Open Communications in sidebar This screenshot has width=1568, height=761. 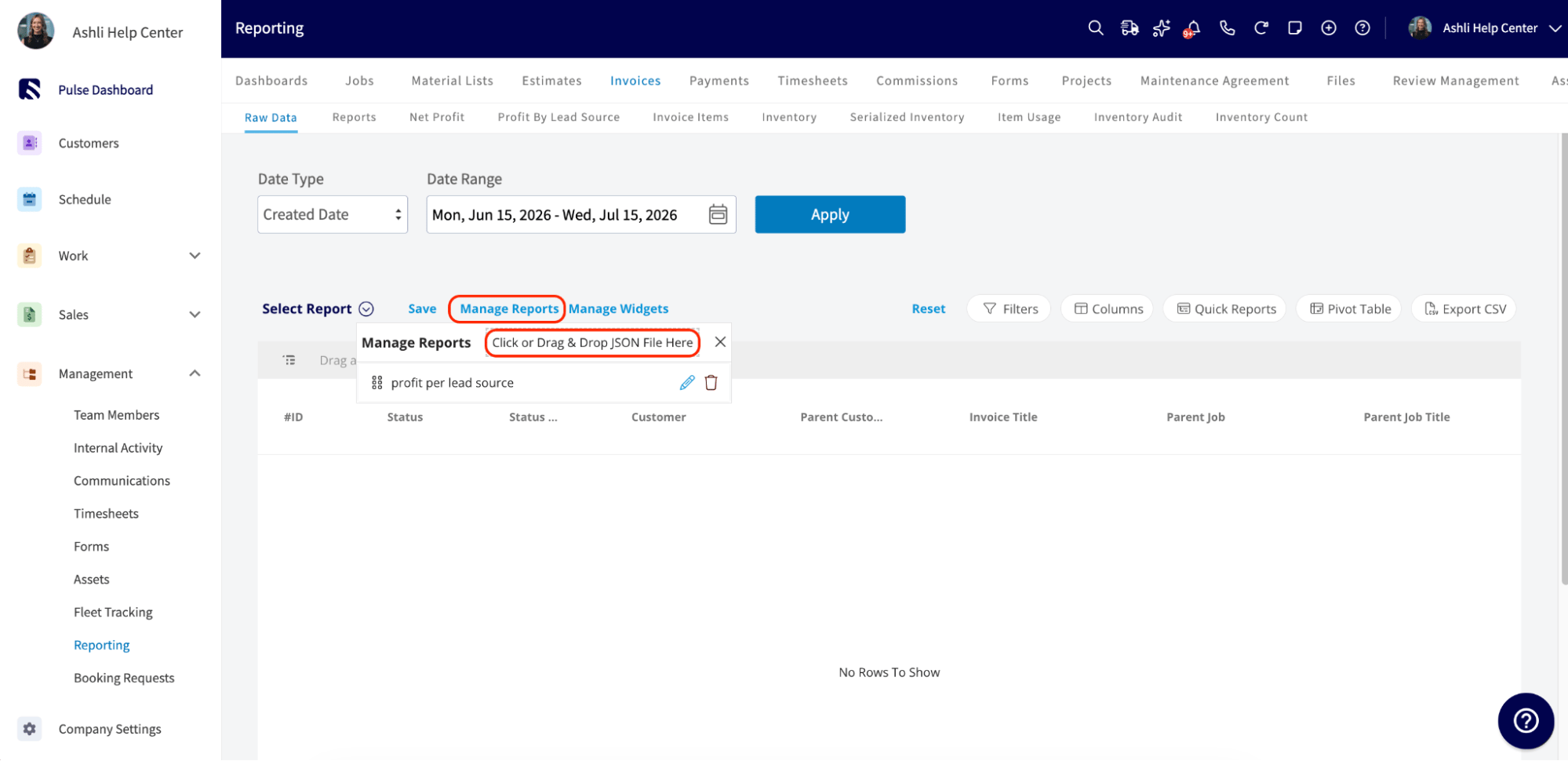(122, 481)
